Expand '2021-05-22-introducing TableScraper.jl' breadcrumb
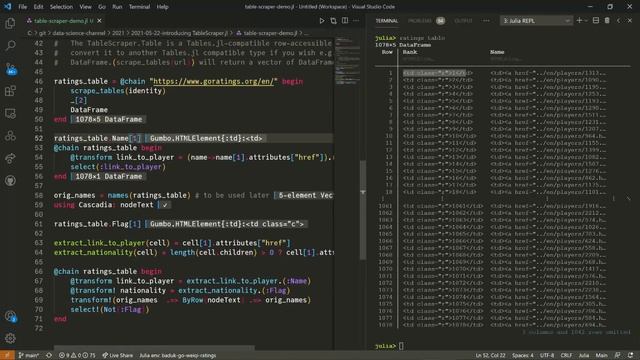640x360 pixels. [180, 33]
